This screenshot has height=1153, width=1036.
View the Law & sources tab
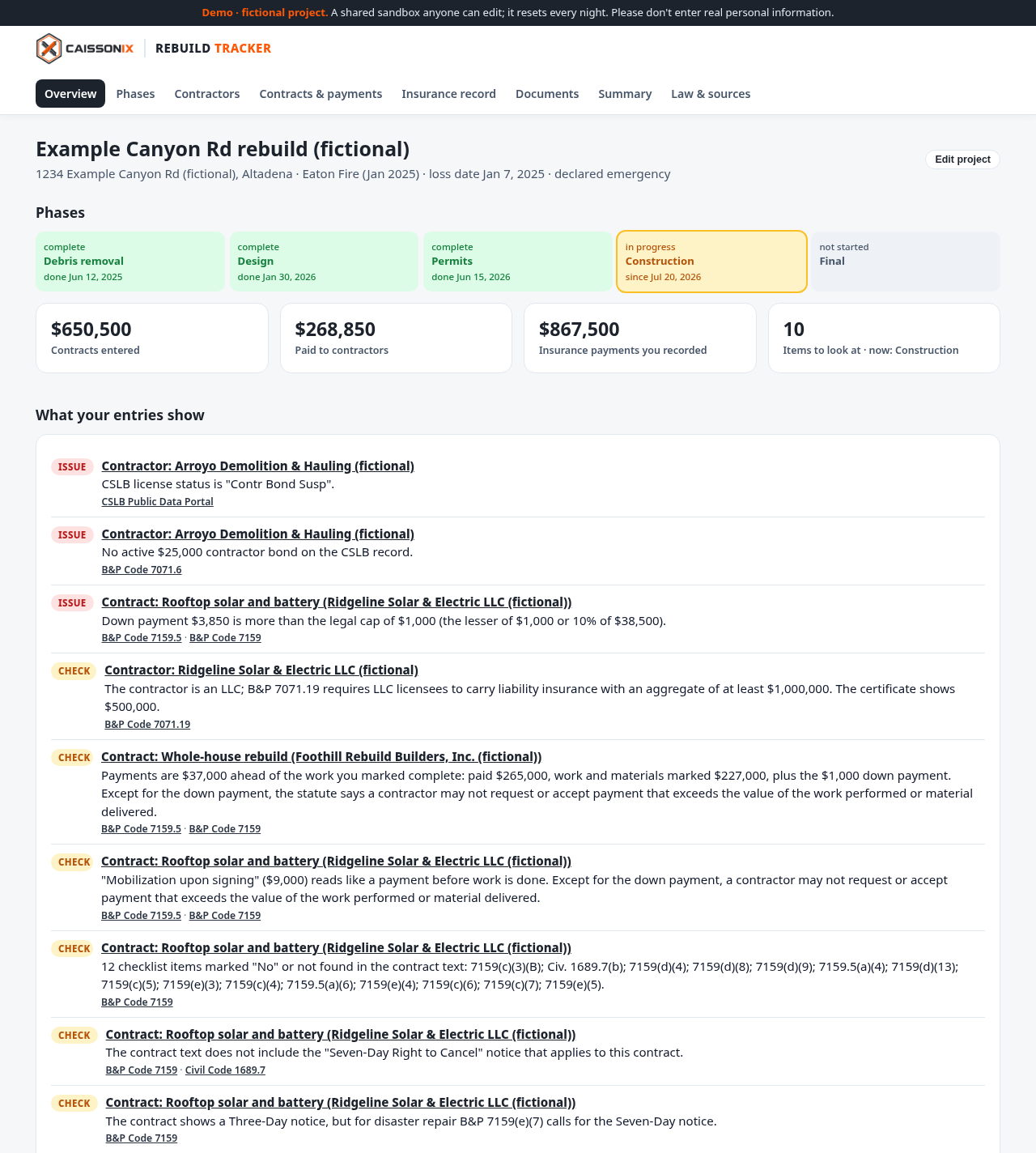click(711, 94)
